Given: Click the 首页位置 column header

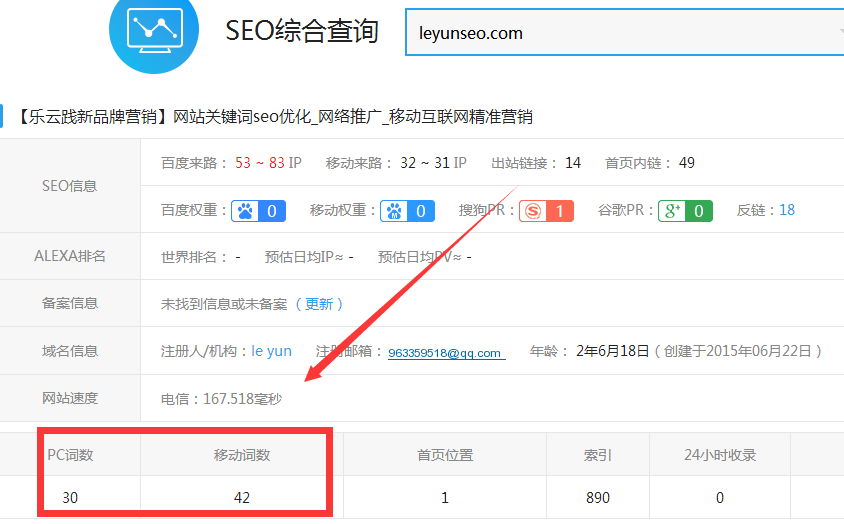Looking at the screenshot, I should (x=445, y=455).
